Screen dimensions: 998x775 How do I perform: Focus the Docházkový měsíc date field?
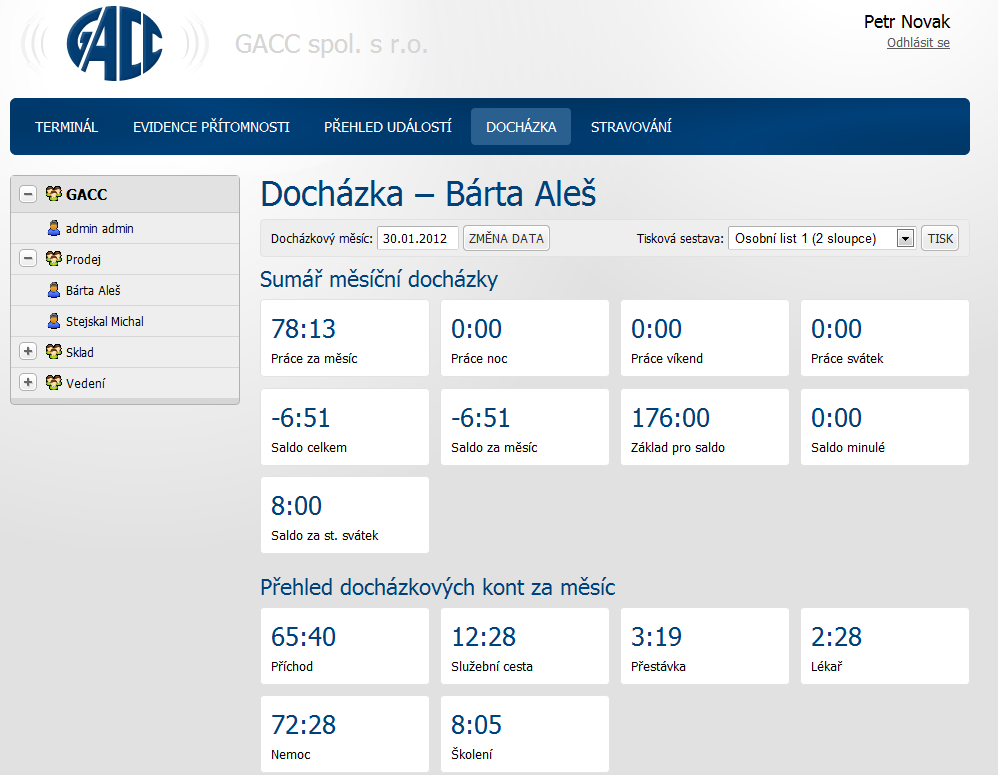click(418, 239)
